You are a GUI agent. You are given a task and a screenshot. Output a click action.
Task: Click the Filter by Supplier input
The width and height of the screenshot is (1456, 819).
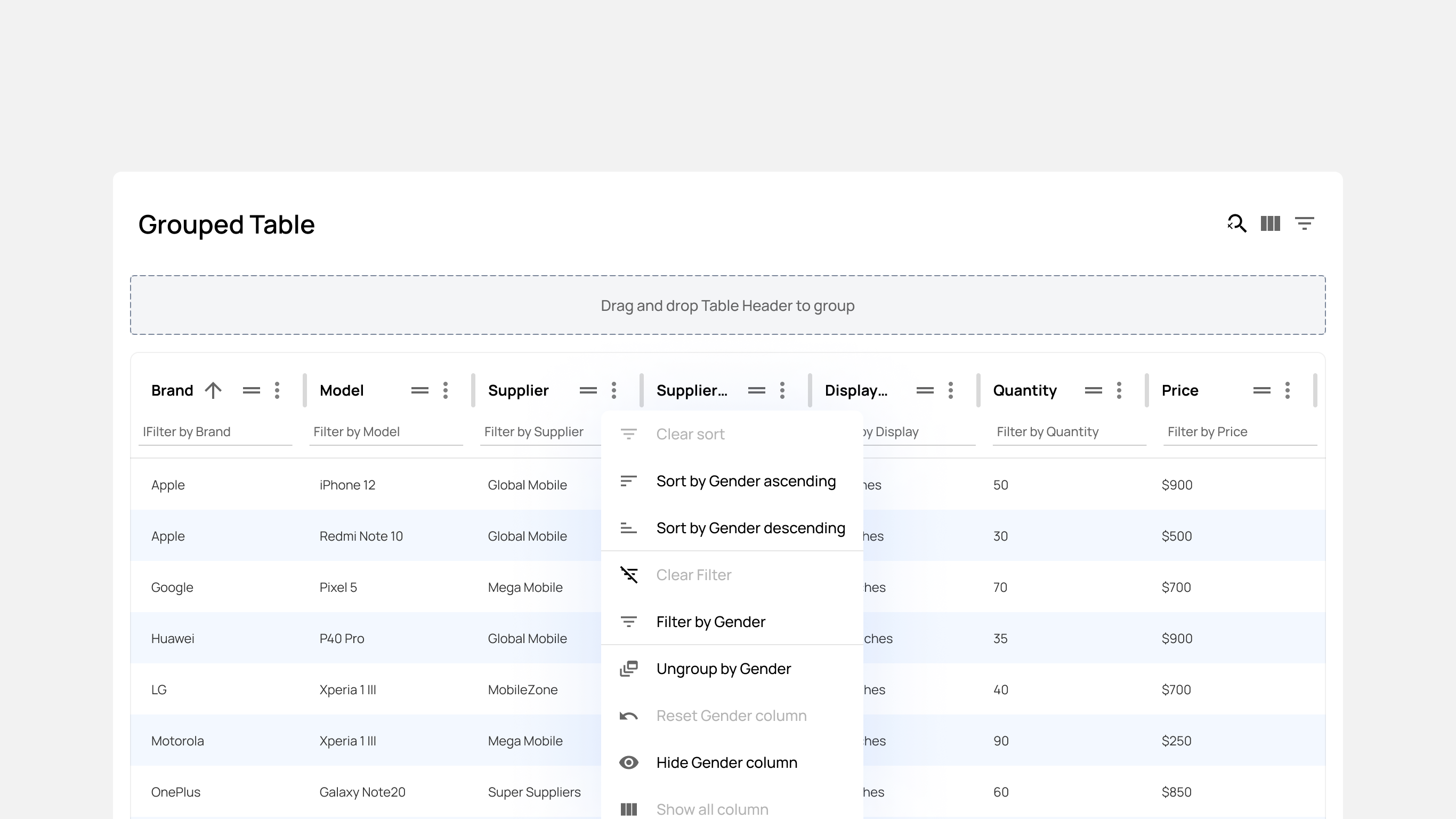point(540,432)
